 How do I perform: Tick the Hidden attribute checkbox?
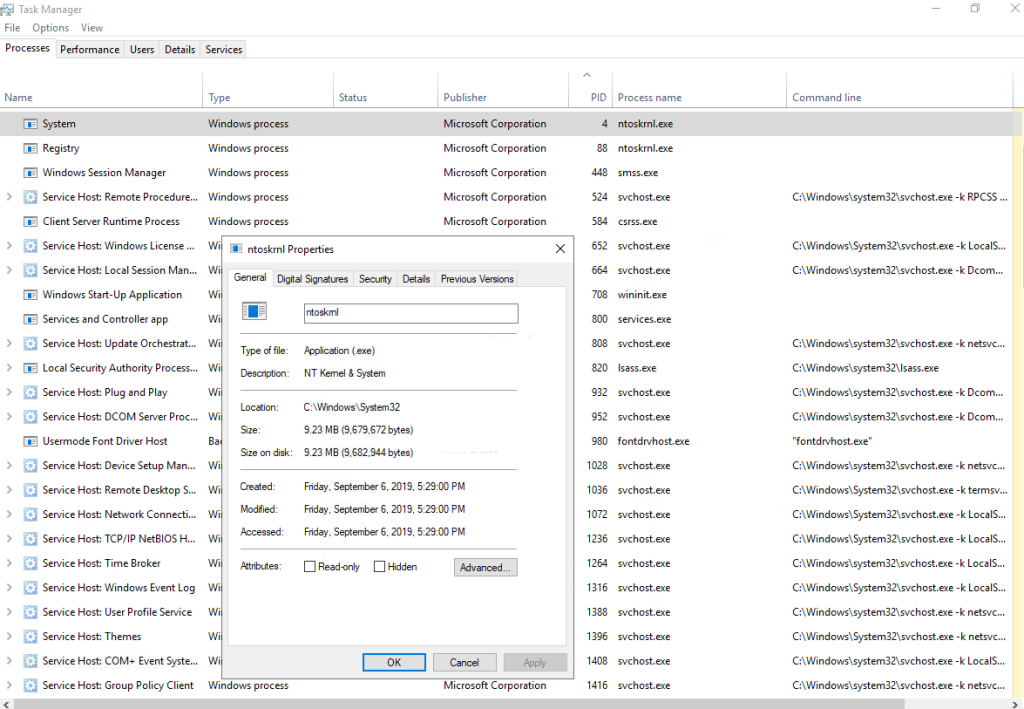click(x=380, y=567)
